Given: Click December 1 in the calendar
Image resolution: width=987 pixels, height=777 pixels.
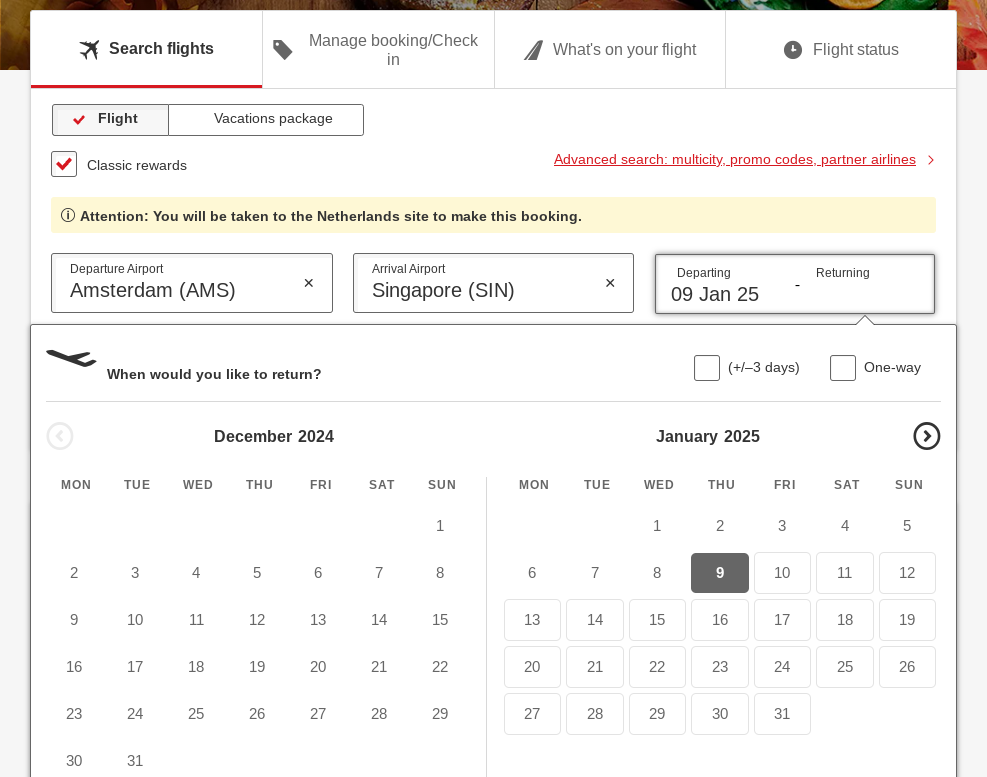Looking at the screenshot, I should coord(440,526).
